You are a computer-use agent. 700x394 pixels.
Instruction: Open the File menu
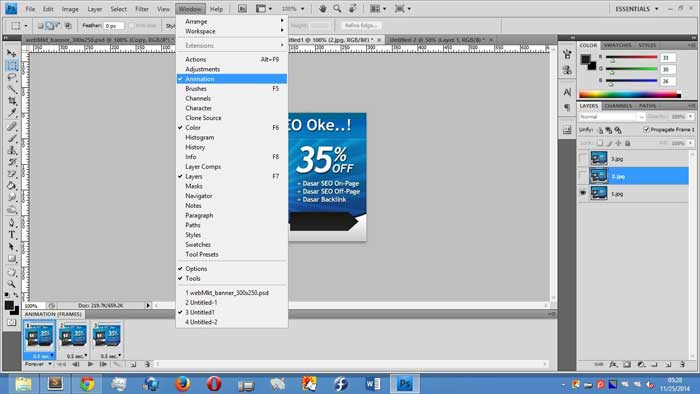click(30, 9)
